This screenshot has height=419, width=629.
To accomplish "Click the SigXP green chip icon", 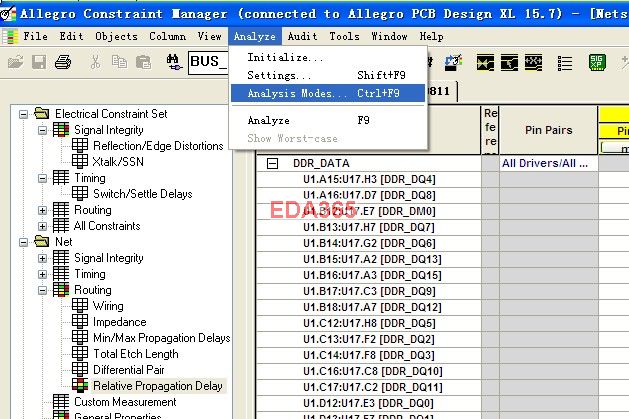I will pyautogui.click(x=597, y=62).
